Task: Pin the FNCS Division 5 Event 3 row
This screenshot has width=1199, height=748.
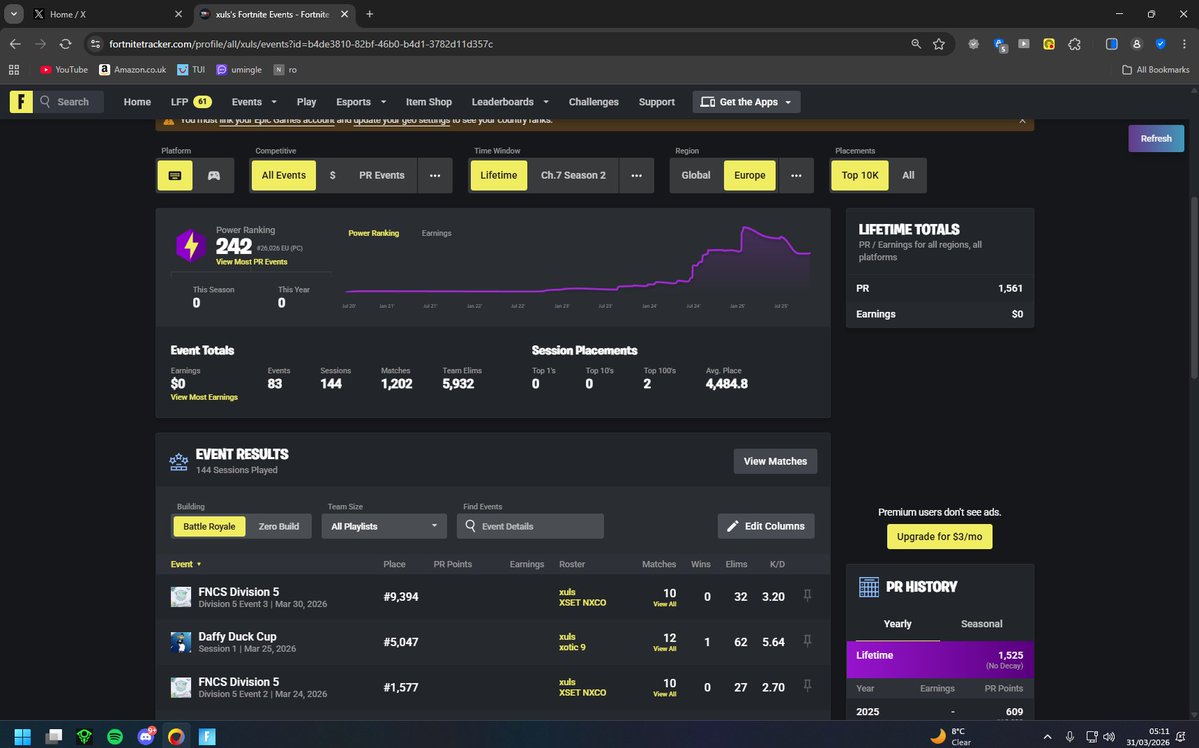Action: [x=807, y=595]
